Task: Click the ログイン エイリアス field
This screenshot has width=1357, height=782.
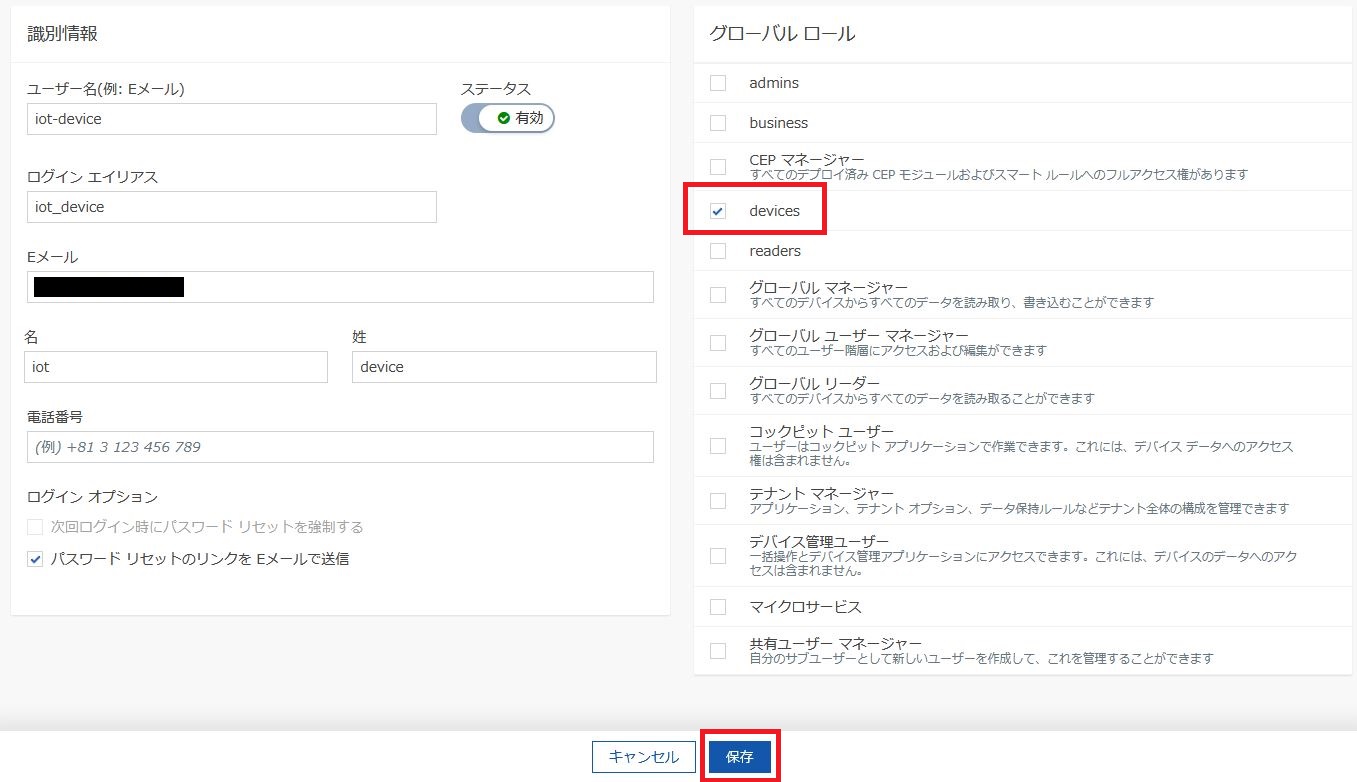Action: click(230, 207)
